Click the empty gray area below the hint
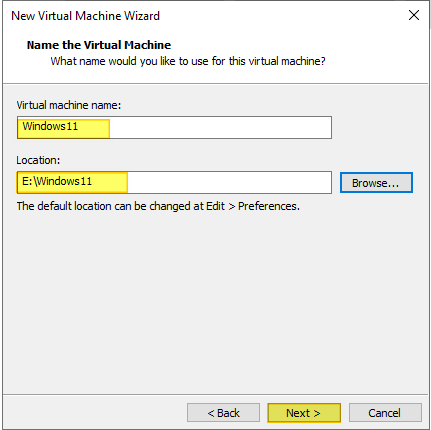This screenshot has height=430, width=431. (216, 300)
